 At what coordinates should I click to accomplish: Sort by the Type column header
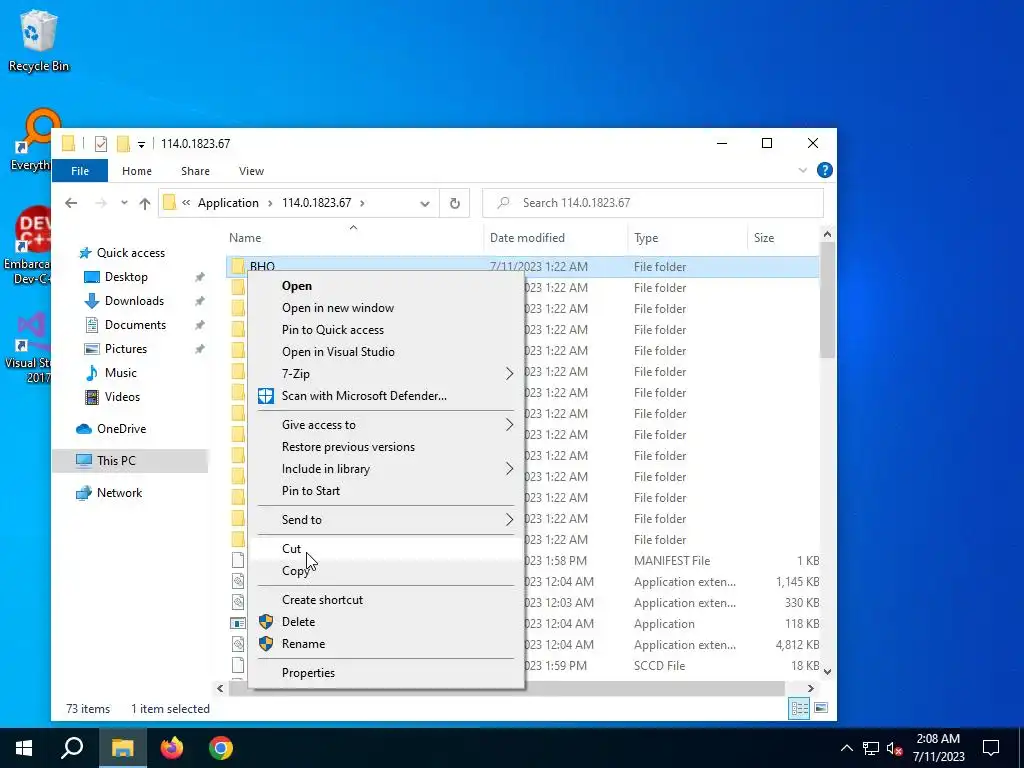click(687, 238)
